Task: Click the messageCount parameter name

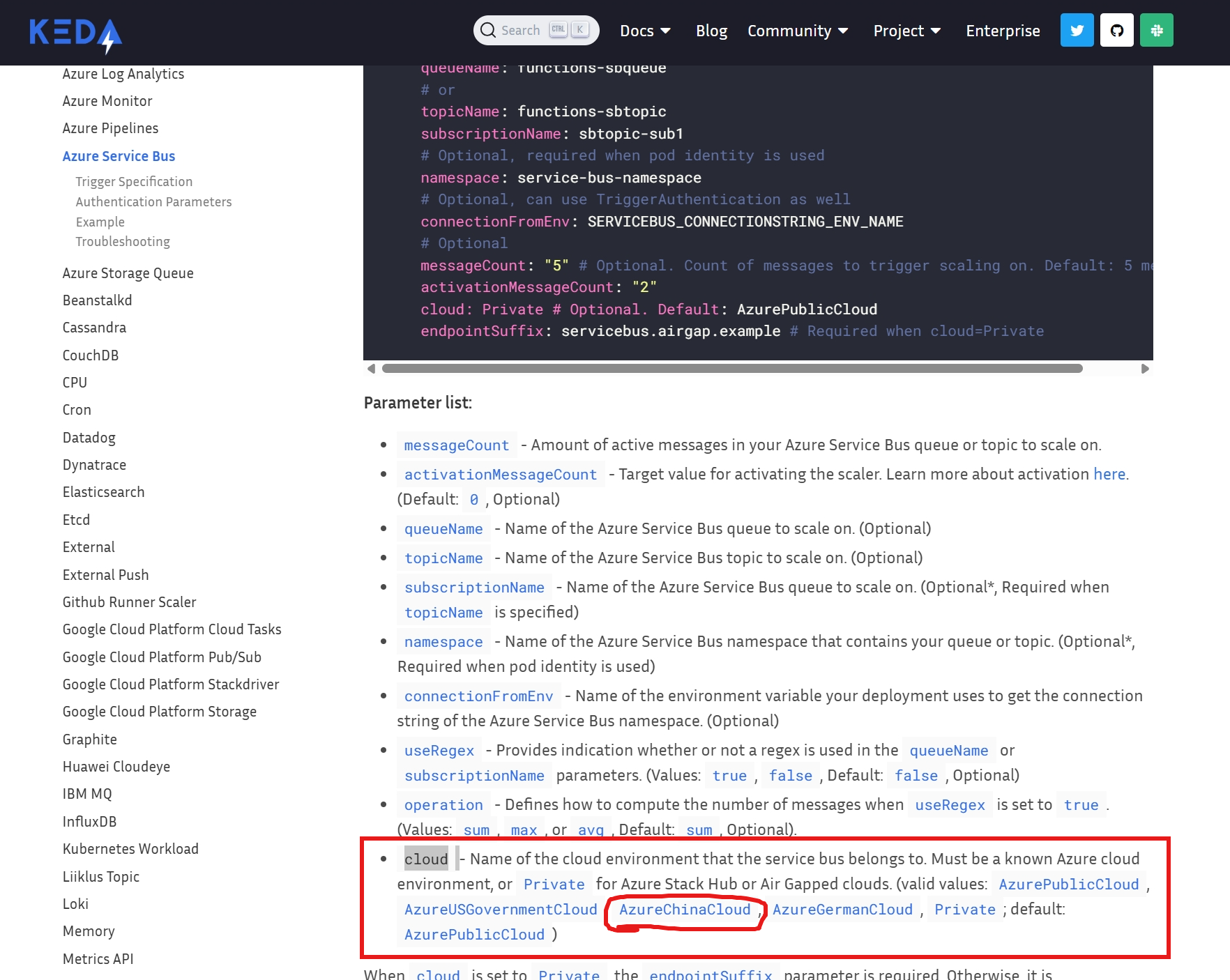Action: click(457, 445)
